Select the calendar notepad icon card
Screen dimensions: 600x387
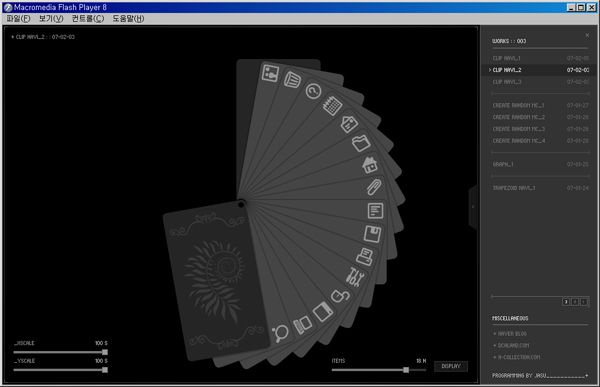[x=332, y=105]
